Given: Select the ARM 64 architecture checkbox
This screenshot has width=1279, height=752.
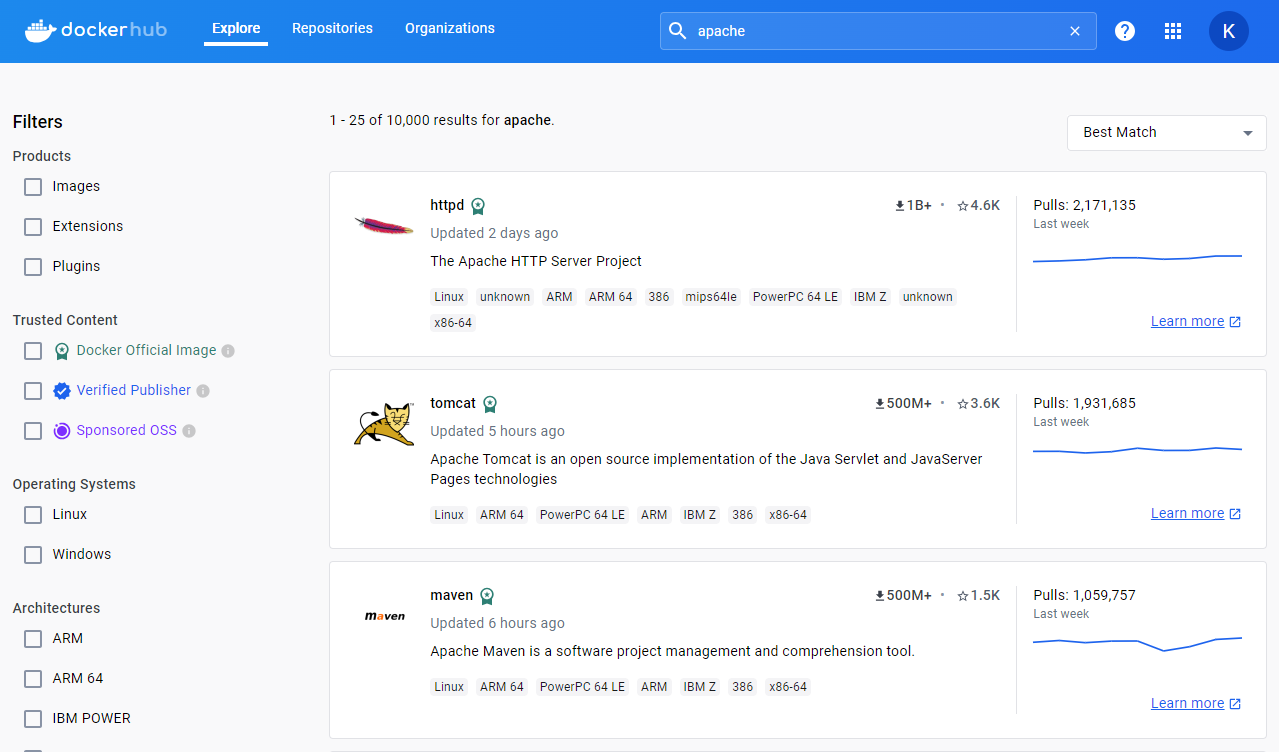Looking at the screenshot, I should click(x=33, y=679).
